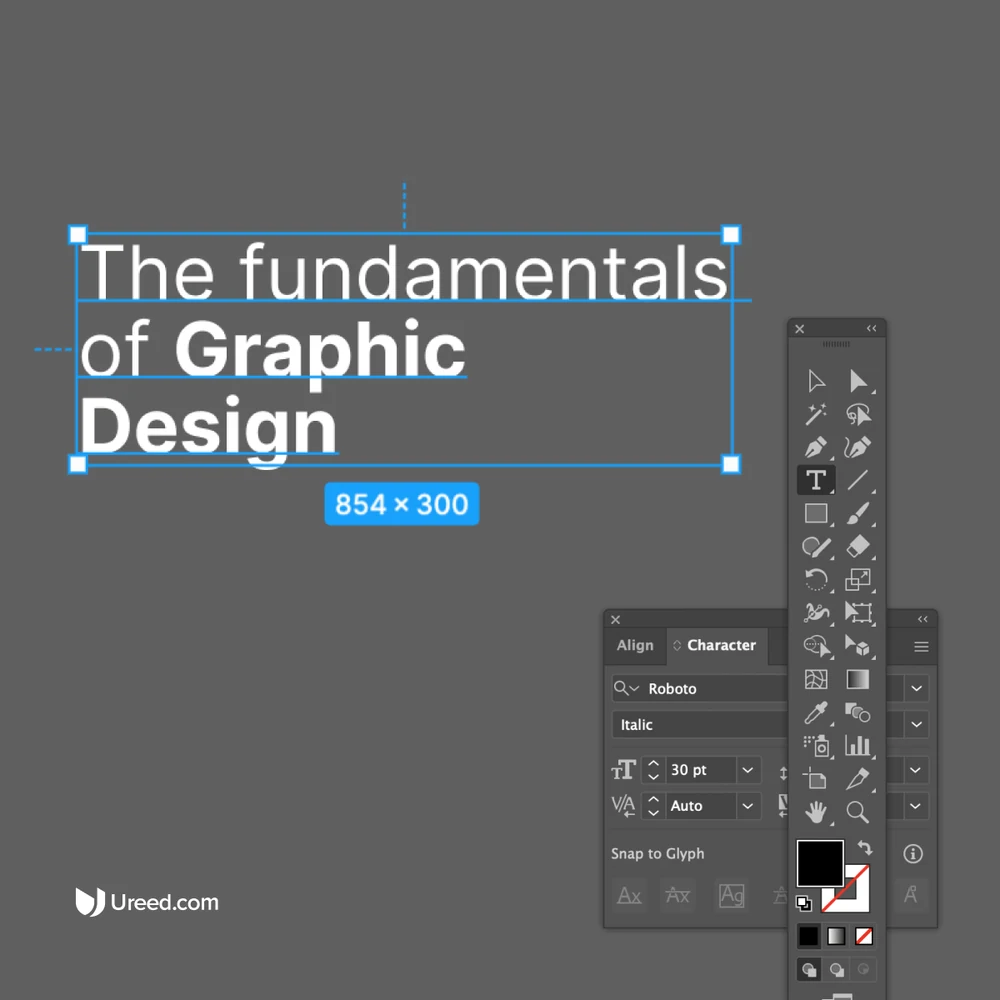Click the Snap to Glyph info icon
Screen dimensions: 1000x1000
(913, 853)
